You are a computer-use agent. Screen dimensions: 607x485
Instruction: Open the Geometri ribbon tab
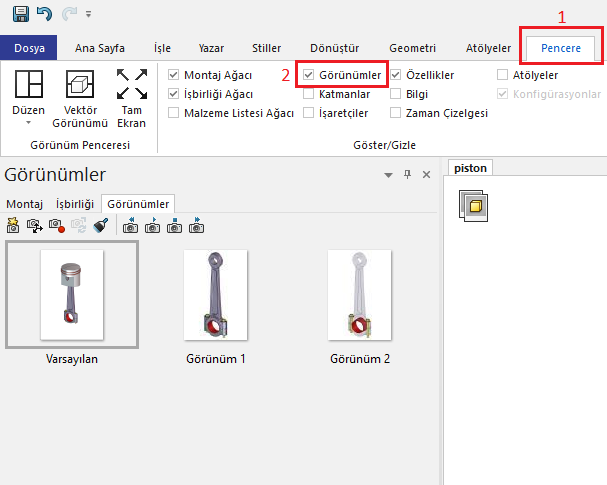point(412,48)
